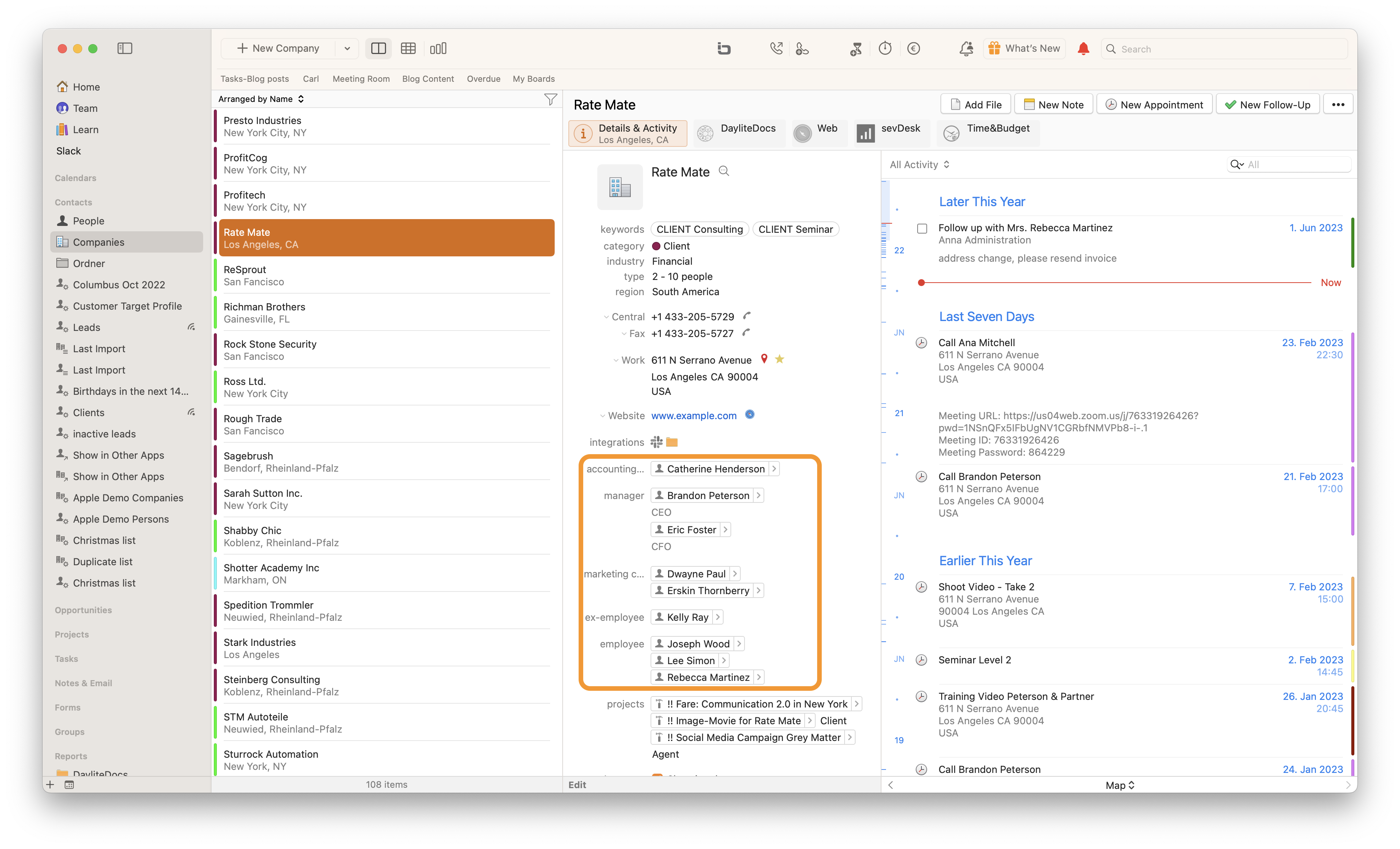1400x849 pixels.
Task: Create a New Follow-Up
Action: (1267, 105)
